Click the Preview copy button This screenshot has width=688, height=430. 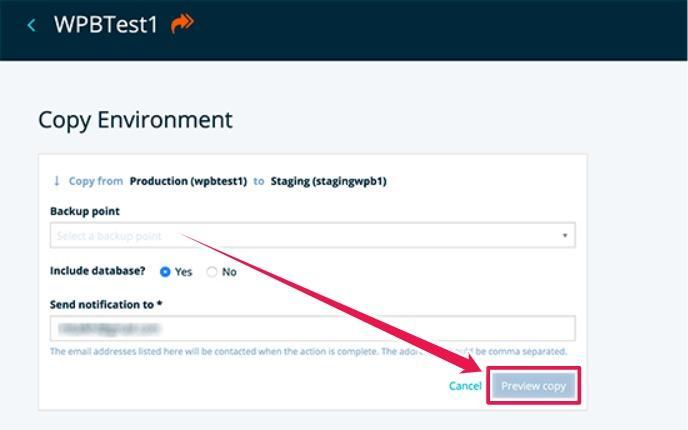(x=534, y=386)
